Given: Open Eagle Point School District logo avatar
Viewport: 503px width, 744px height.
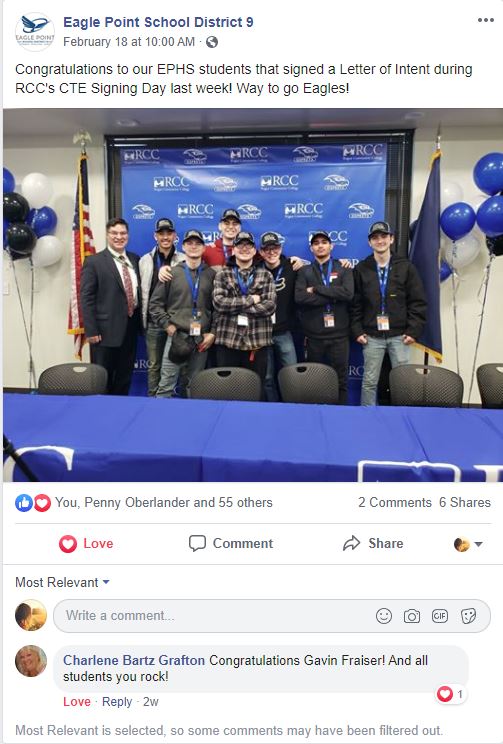Looking at the screenshot, I should [35, 32].
